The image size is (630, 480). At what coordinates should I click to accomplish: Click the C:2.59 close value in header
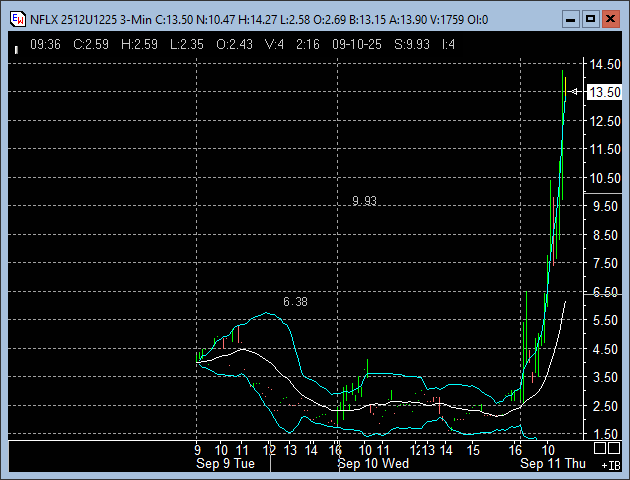[91, 44]
